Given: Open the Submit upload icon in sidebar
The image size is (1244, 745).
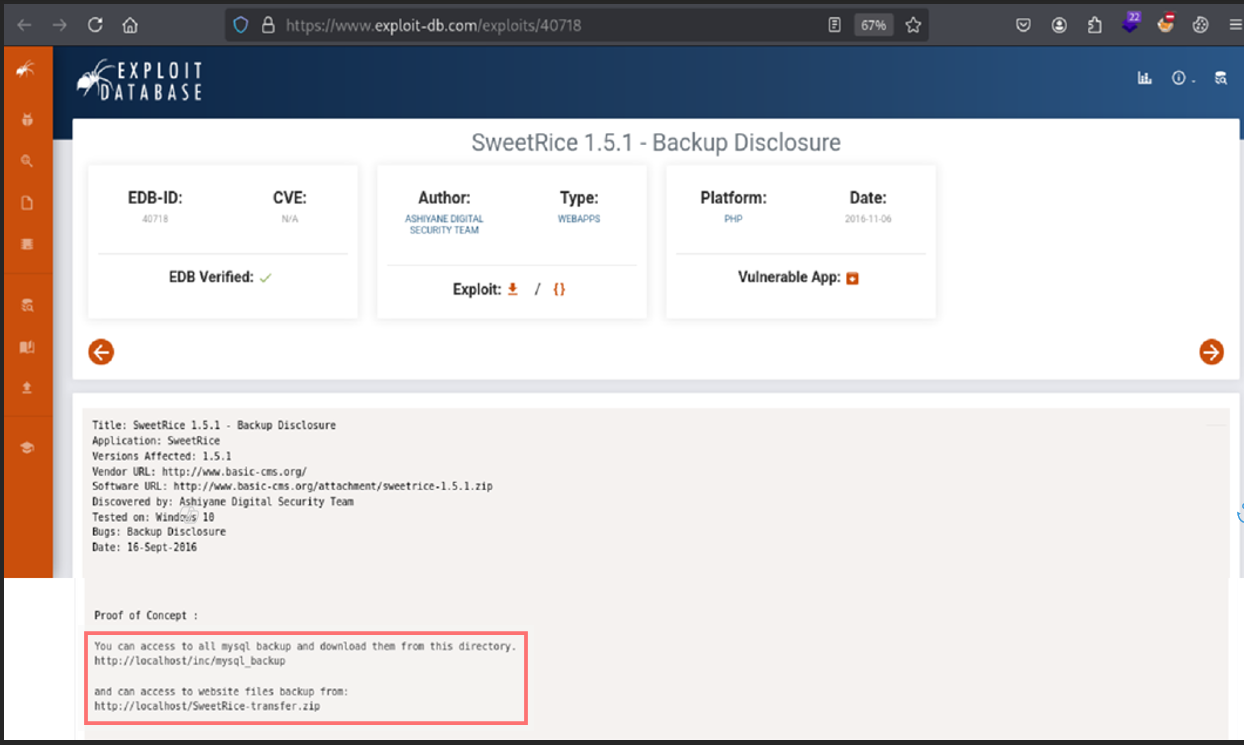Looking at the screenshot, I should (x=27, y=387).
